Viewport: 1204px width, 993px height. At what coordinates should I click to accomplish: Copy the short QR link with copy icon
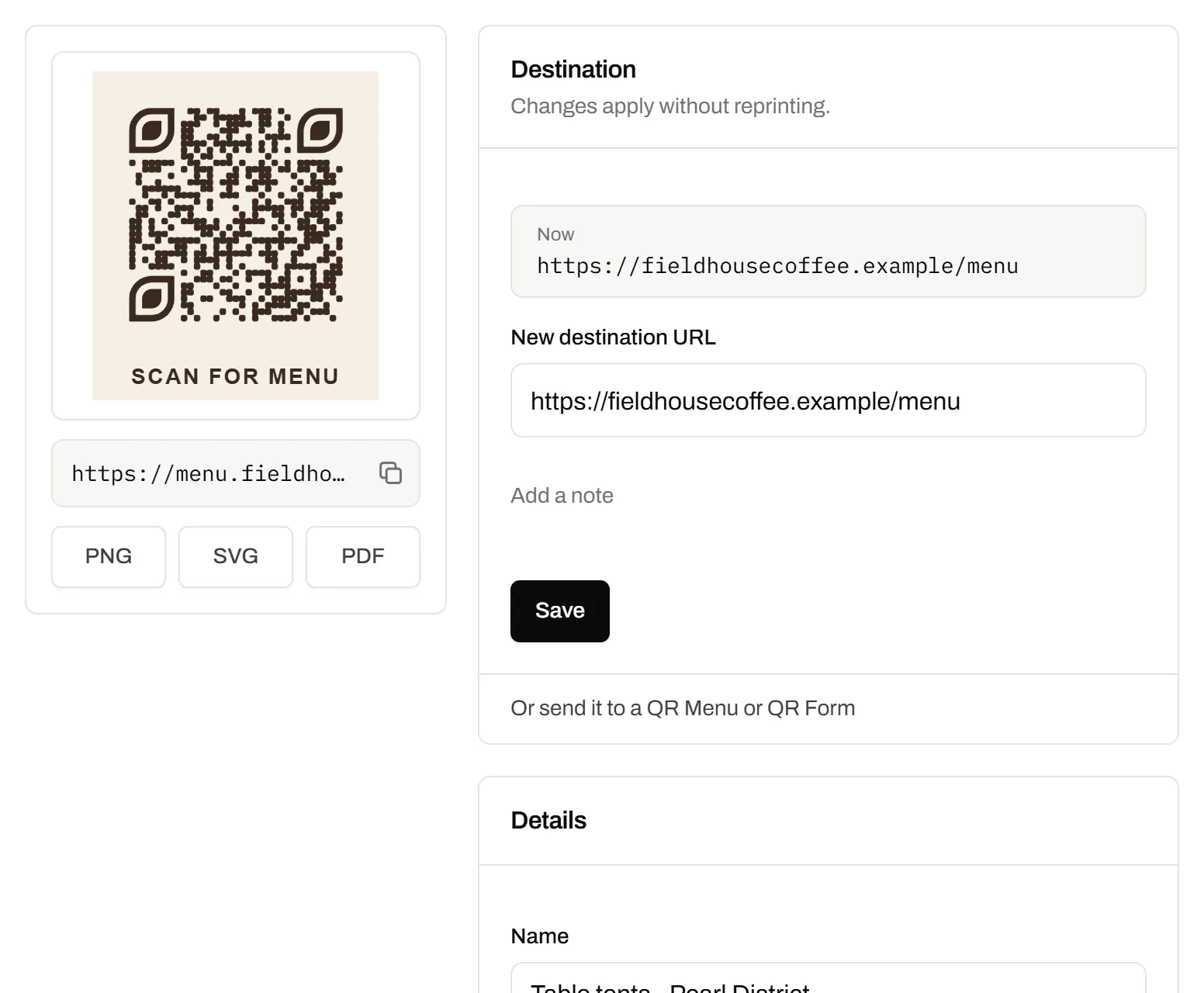390,472
